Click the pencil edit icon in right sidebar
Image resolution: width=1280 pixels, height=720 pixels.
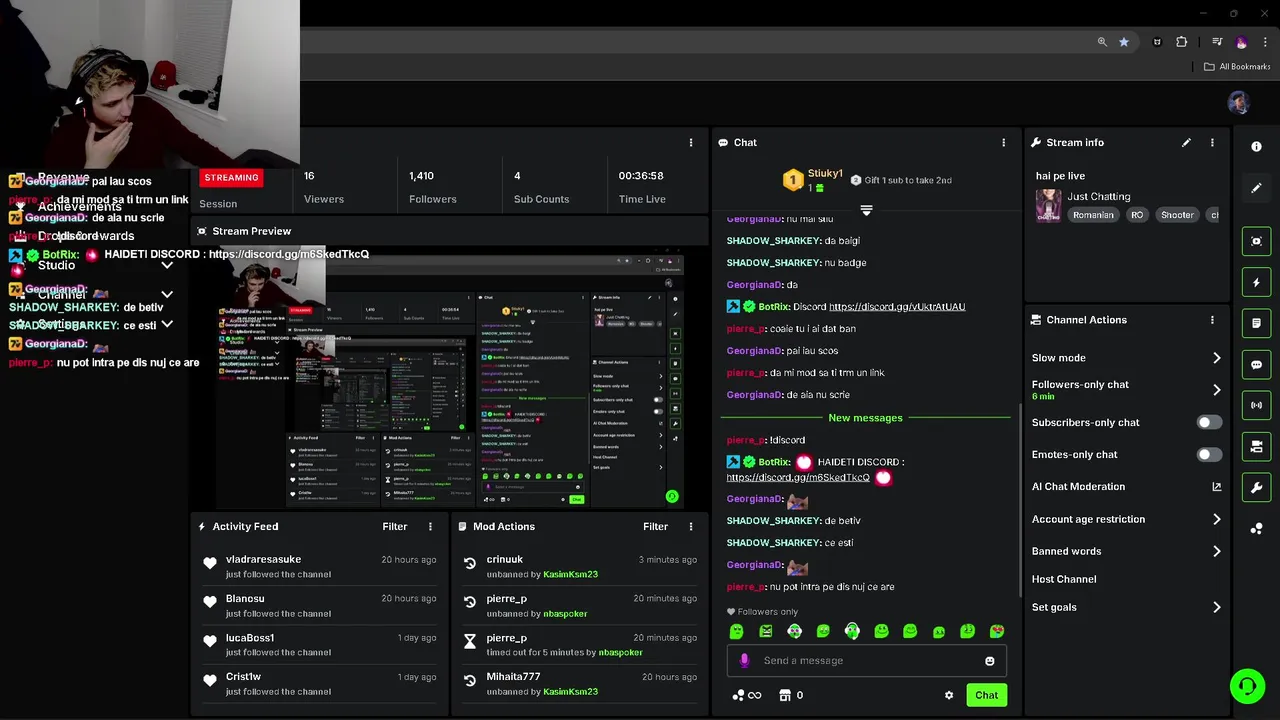pos(1256,188)
